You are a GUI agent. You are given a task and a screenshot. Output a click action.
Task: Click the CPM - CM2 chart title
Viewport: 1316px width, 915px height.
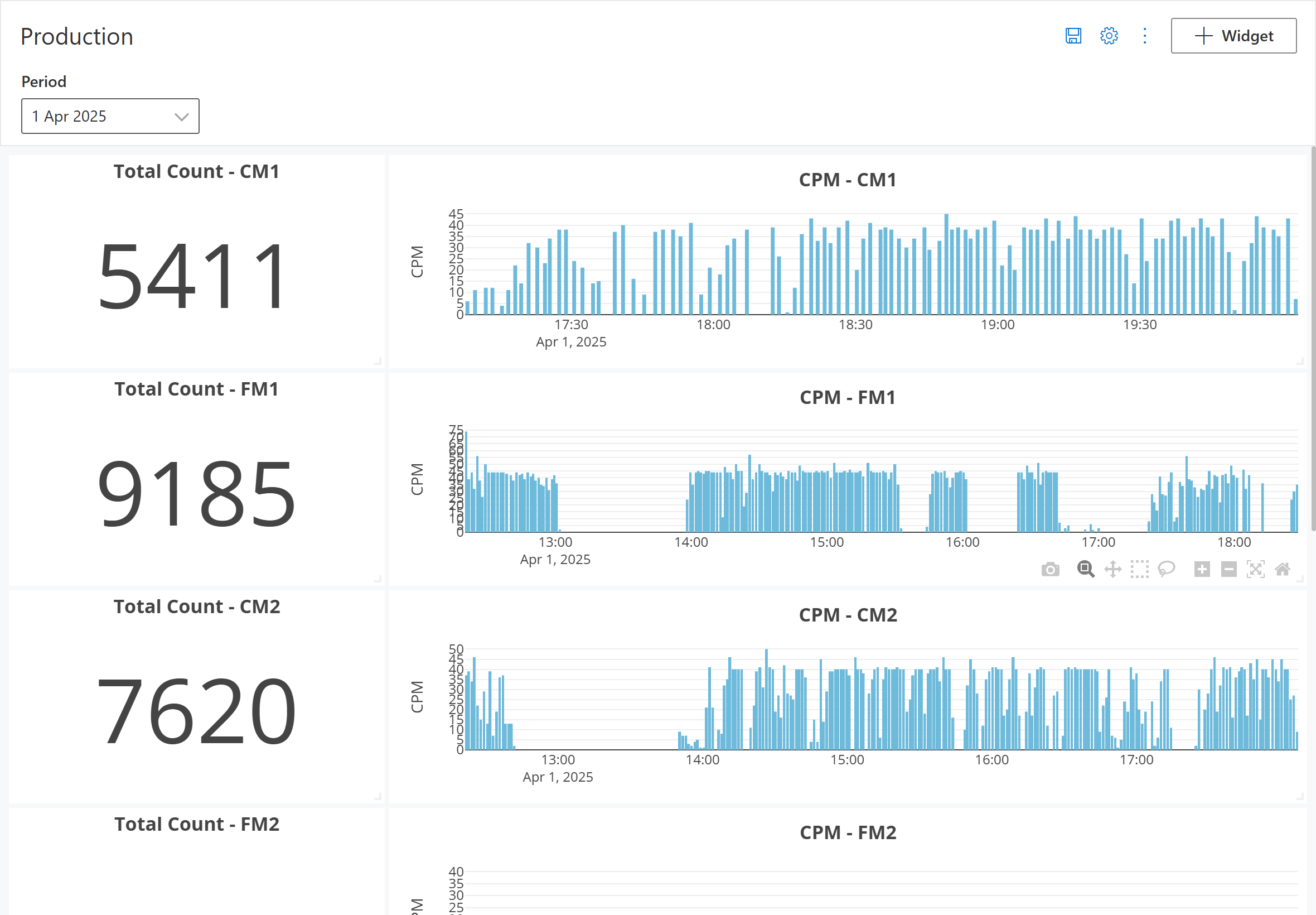click(x=848, y=615)
